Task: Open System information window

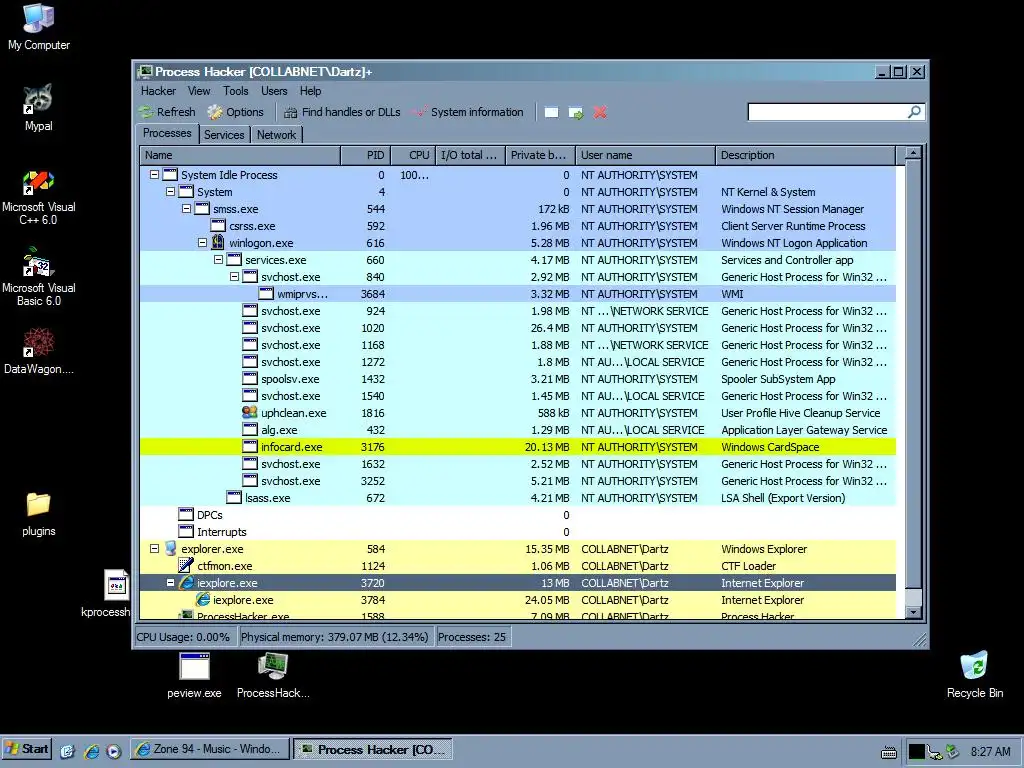Action: tap(468, 112)
